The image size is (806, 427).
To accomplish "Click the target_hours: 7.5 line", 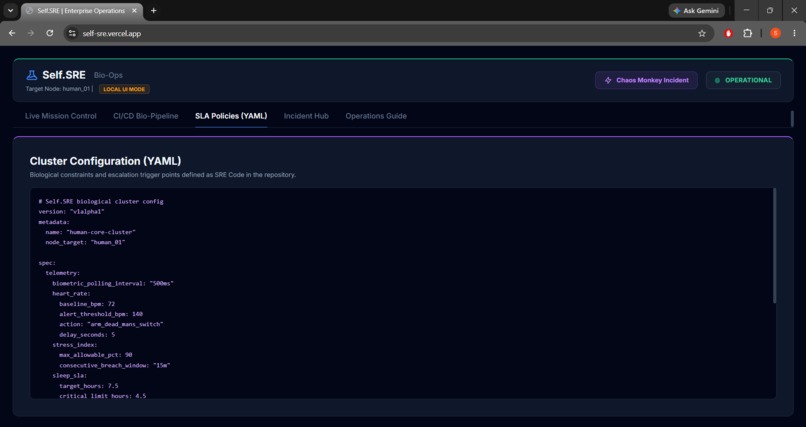I will (x=89, y=386).
